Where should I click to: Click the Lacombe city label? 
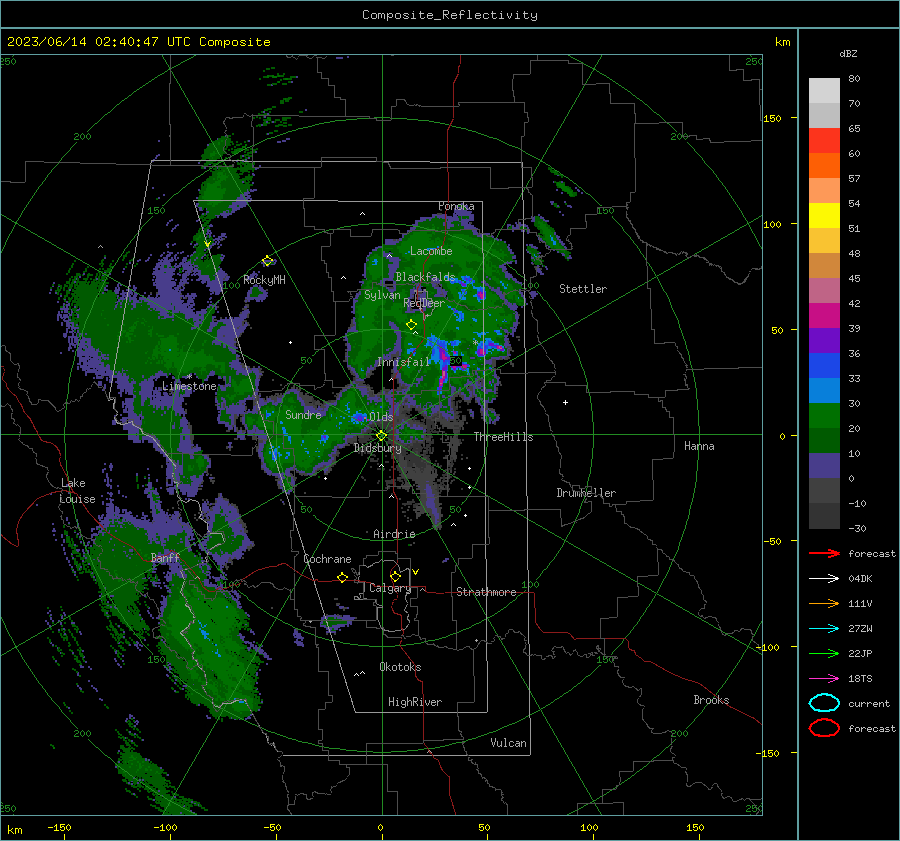[x=431, y=251]
